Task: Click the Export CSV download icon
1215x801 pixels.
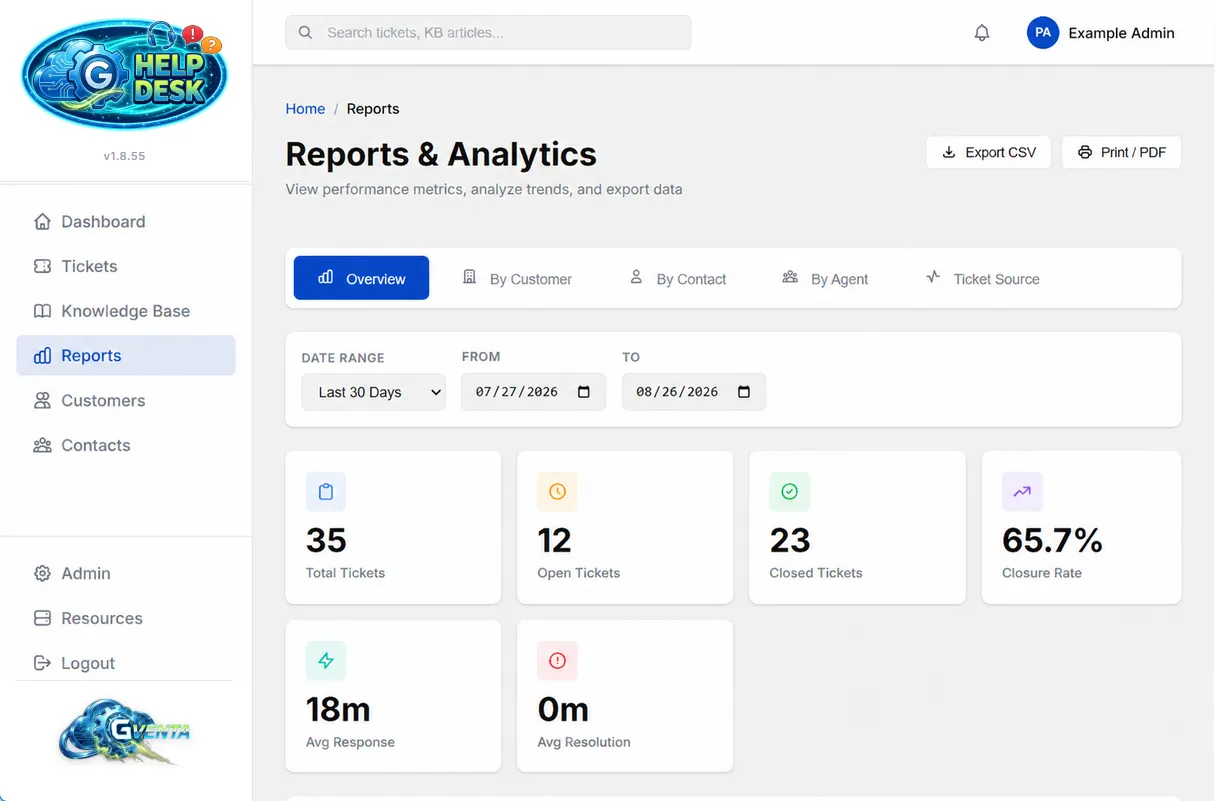Action: click(949, 153)
